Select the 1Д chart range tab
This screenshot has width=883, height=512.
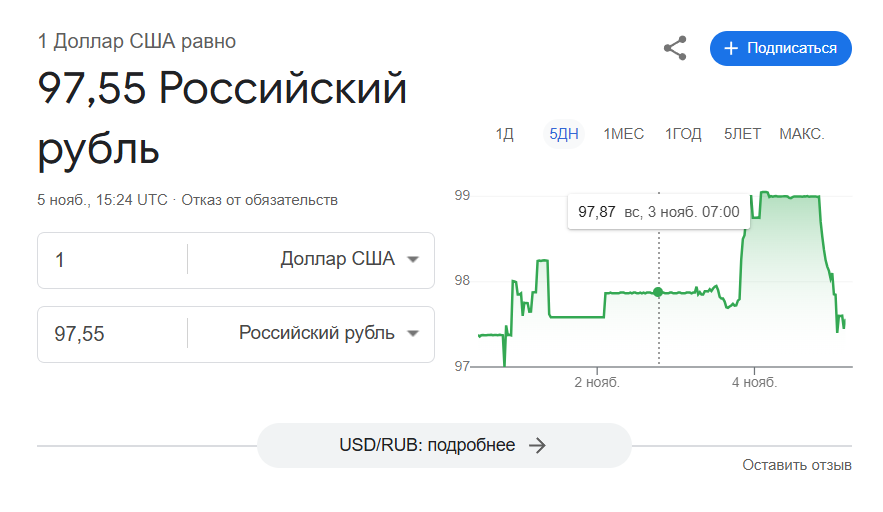(x=505, y=134)
